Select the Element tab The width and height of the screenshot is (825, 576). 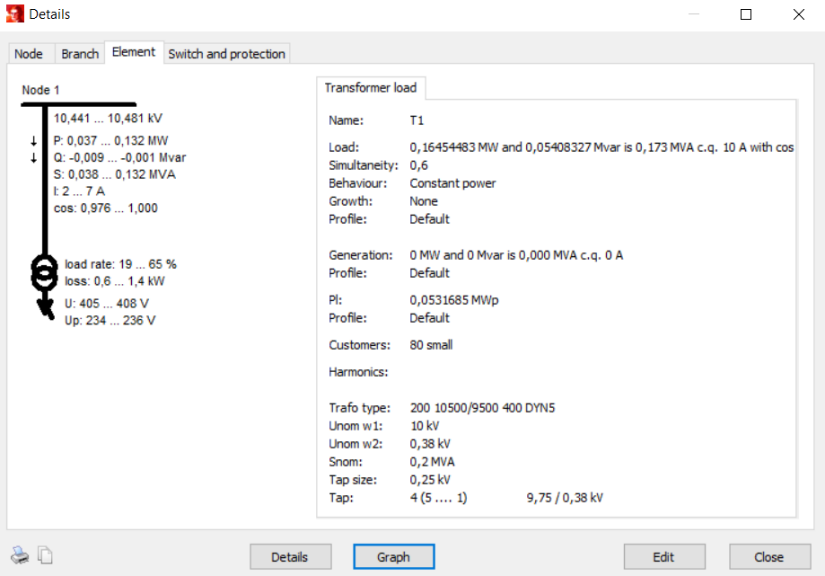133,52
